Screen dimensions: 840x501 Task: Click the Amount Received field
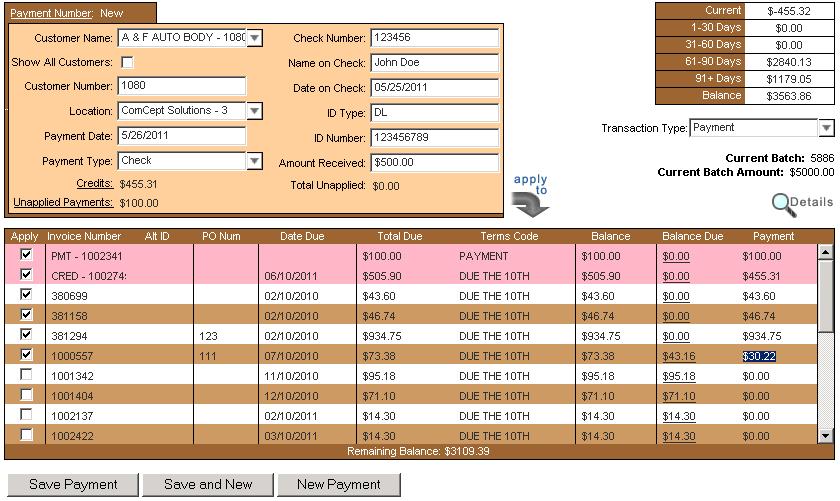click(434, 162)
